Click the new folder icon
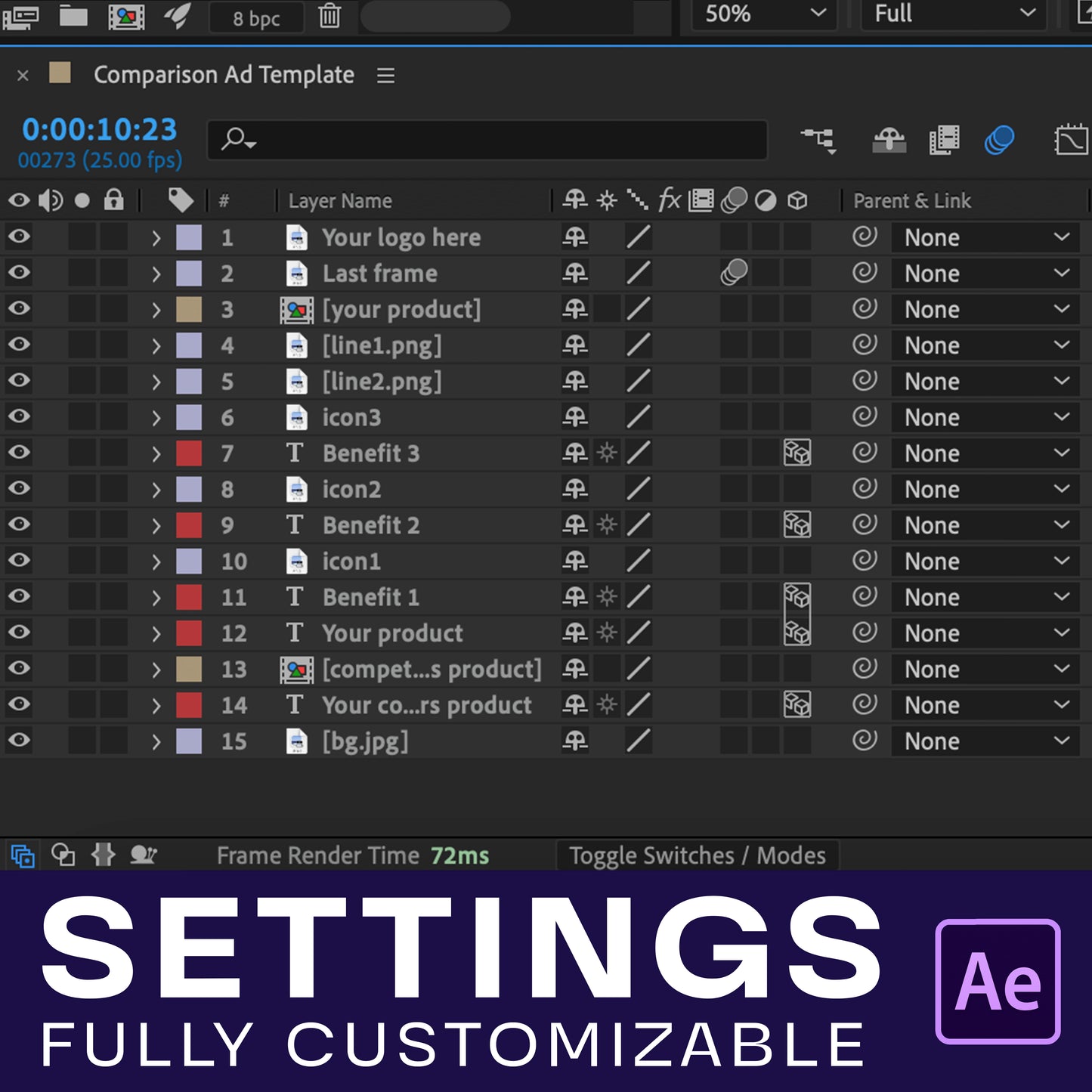 73,16
